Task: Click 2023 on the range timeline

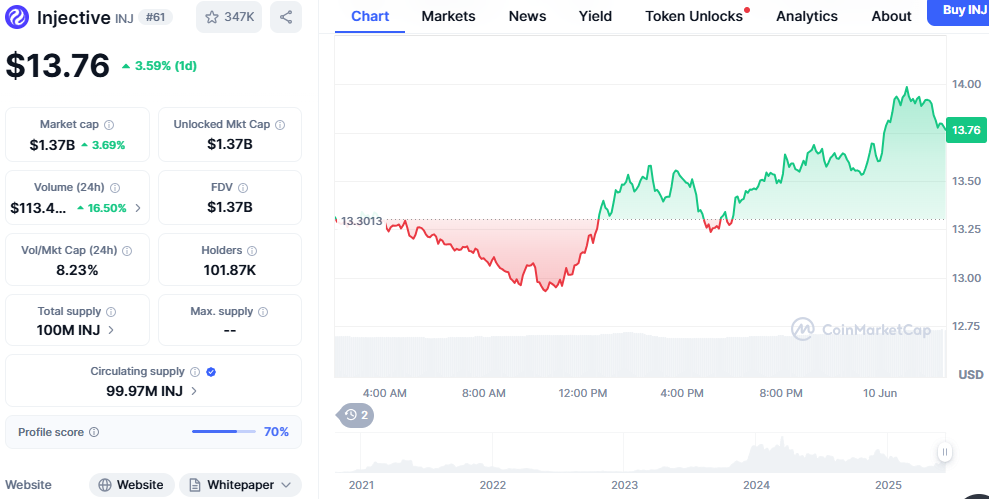Action: [624, 485]
